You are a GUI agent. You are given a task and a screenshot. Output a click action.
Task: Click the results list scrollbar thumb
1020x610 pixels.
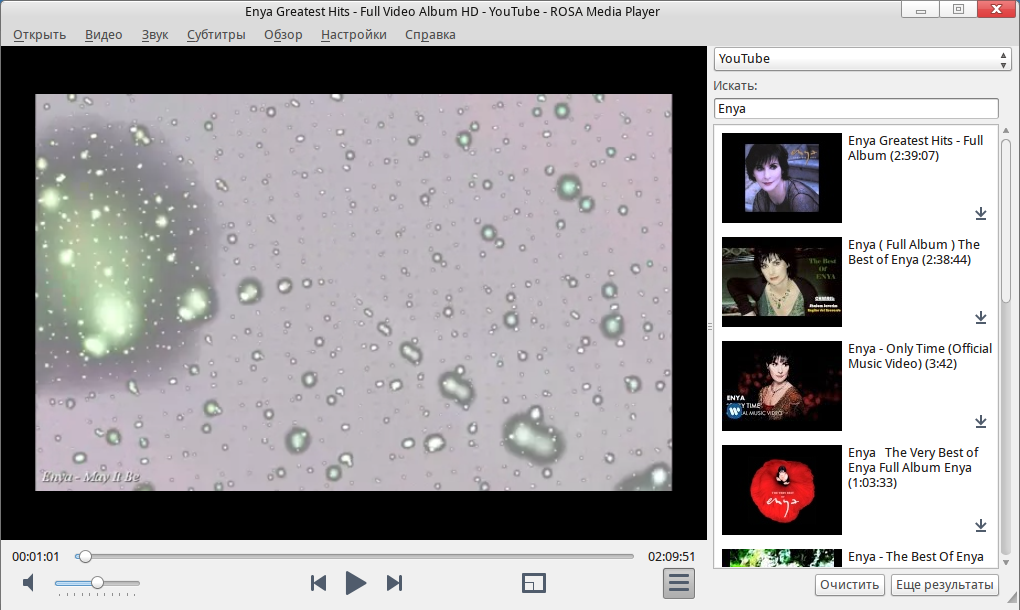(x=1006, y=221)
